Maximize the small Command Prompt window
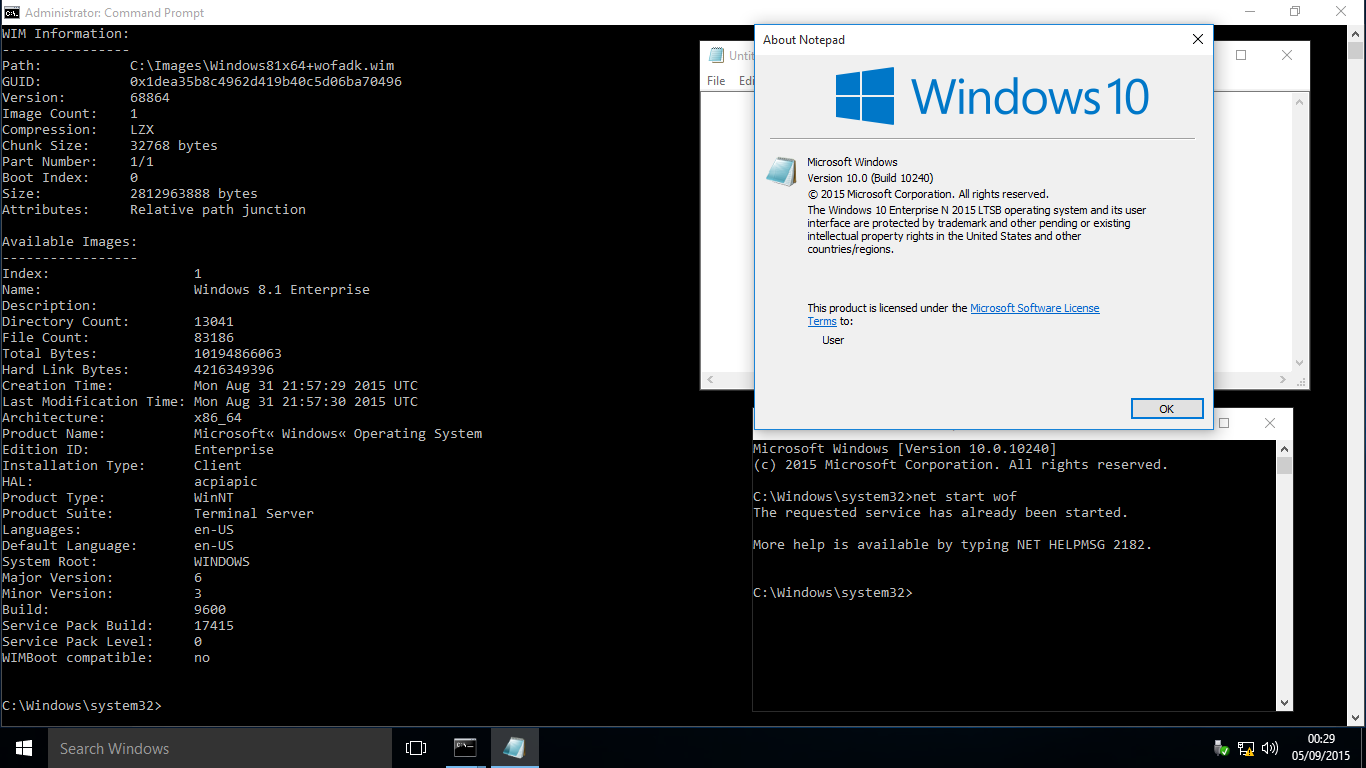 click(x=1224, y=423)
